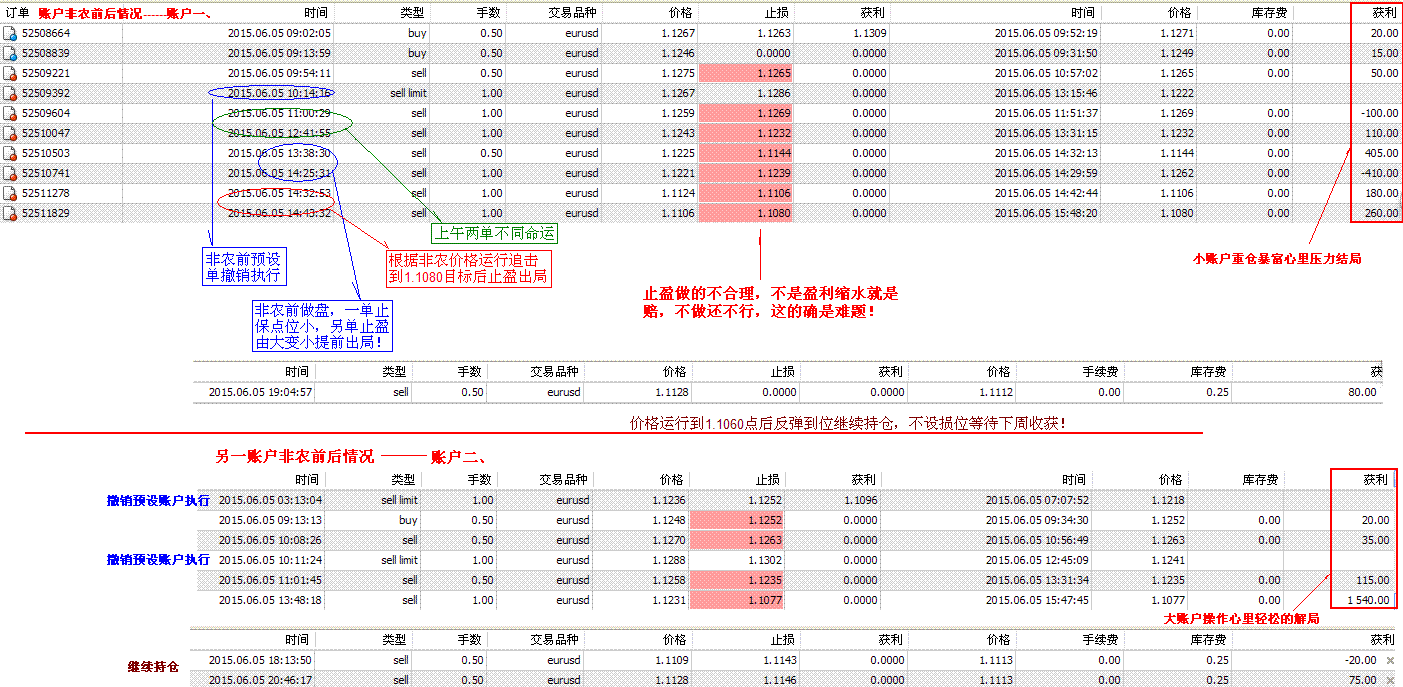Select the highlighted 1.1080 stop-loss cell
The width and height of the screenshot is (1403, 687).
pyautogui.click(x=745, y=212)
